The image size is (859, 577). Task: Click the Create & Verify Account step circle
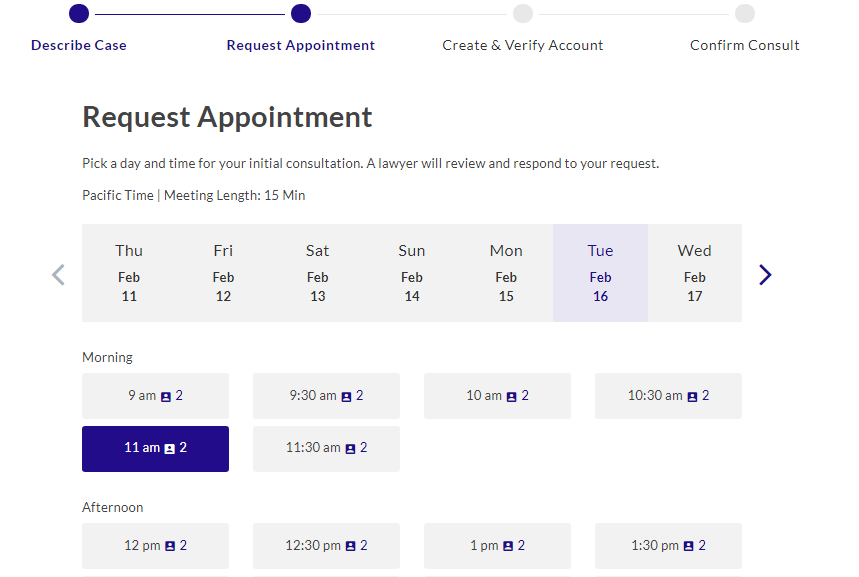click(523, 14)
